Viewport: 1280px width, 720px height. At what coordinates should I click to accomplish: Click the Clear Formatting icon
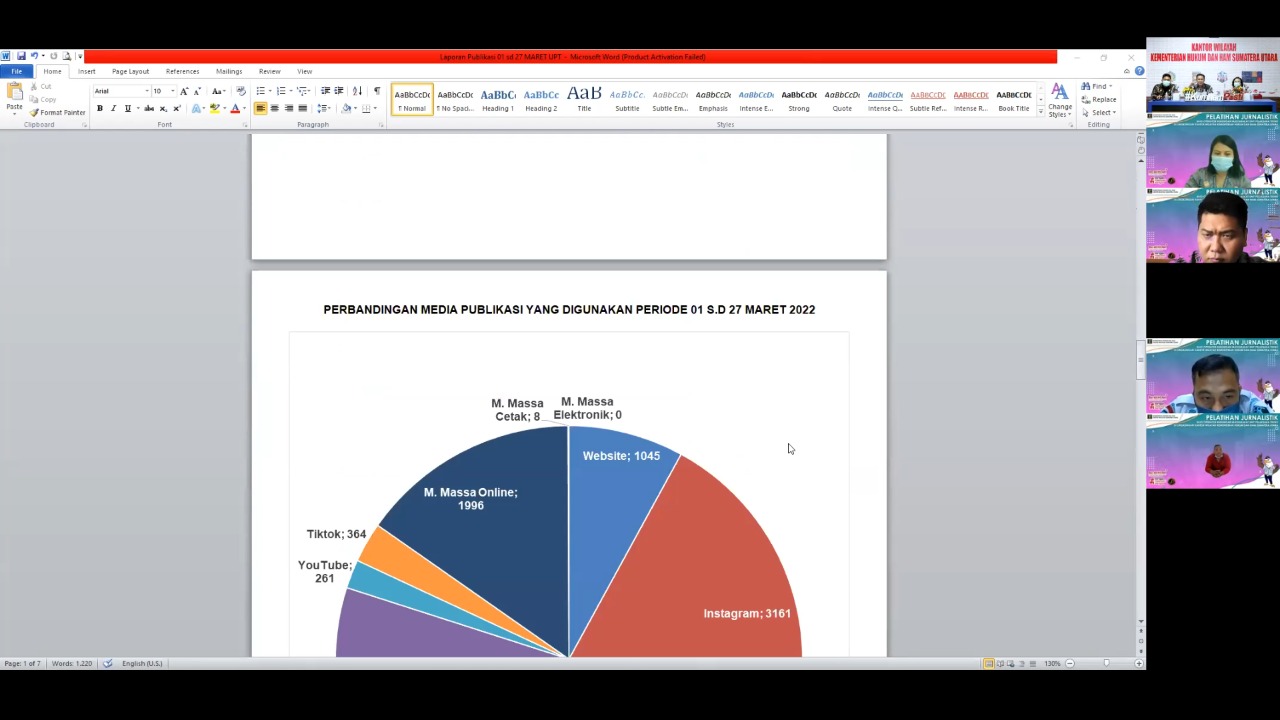coord(241,91)
